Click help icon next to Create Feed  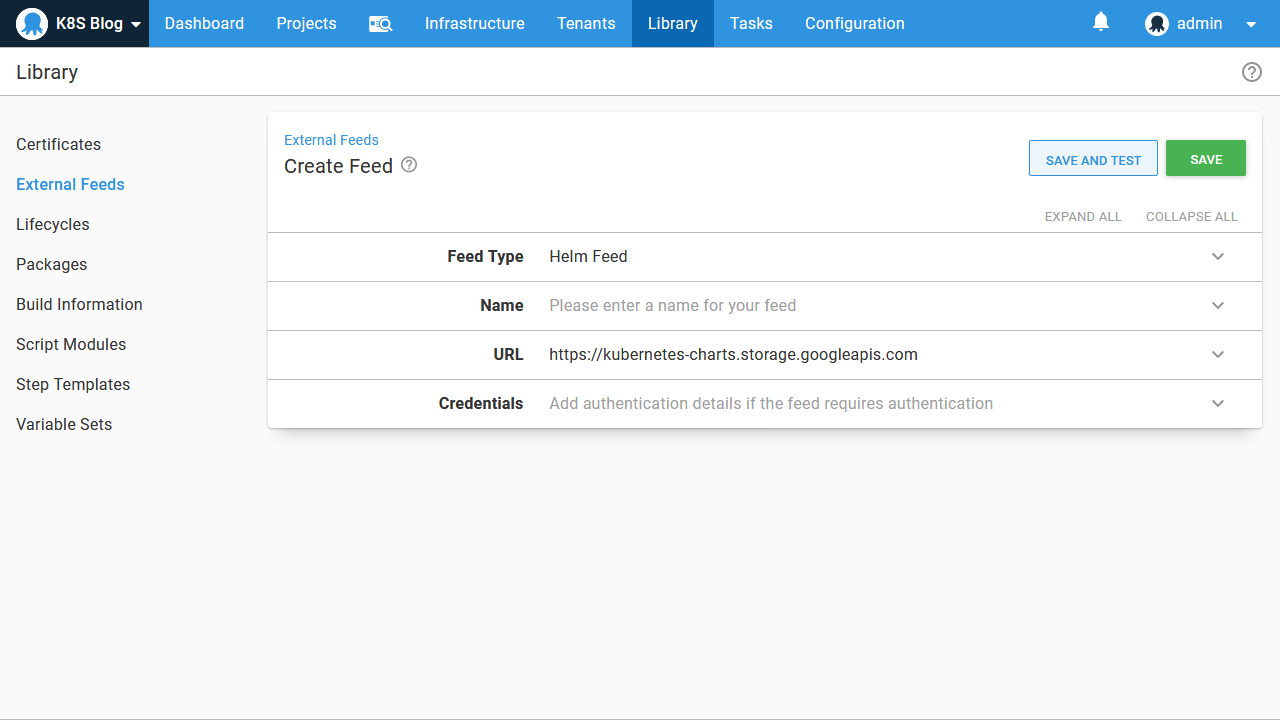pos(409,165)
